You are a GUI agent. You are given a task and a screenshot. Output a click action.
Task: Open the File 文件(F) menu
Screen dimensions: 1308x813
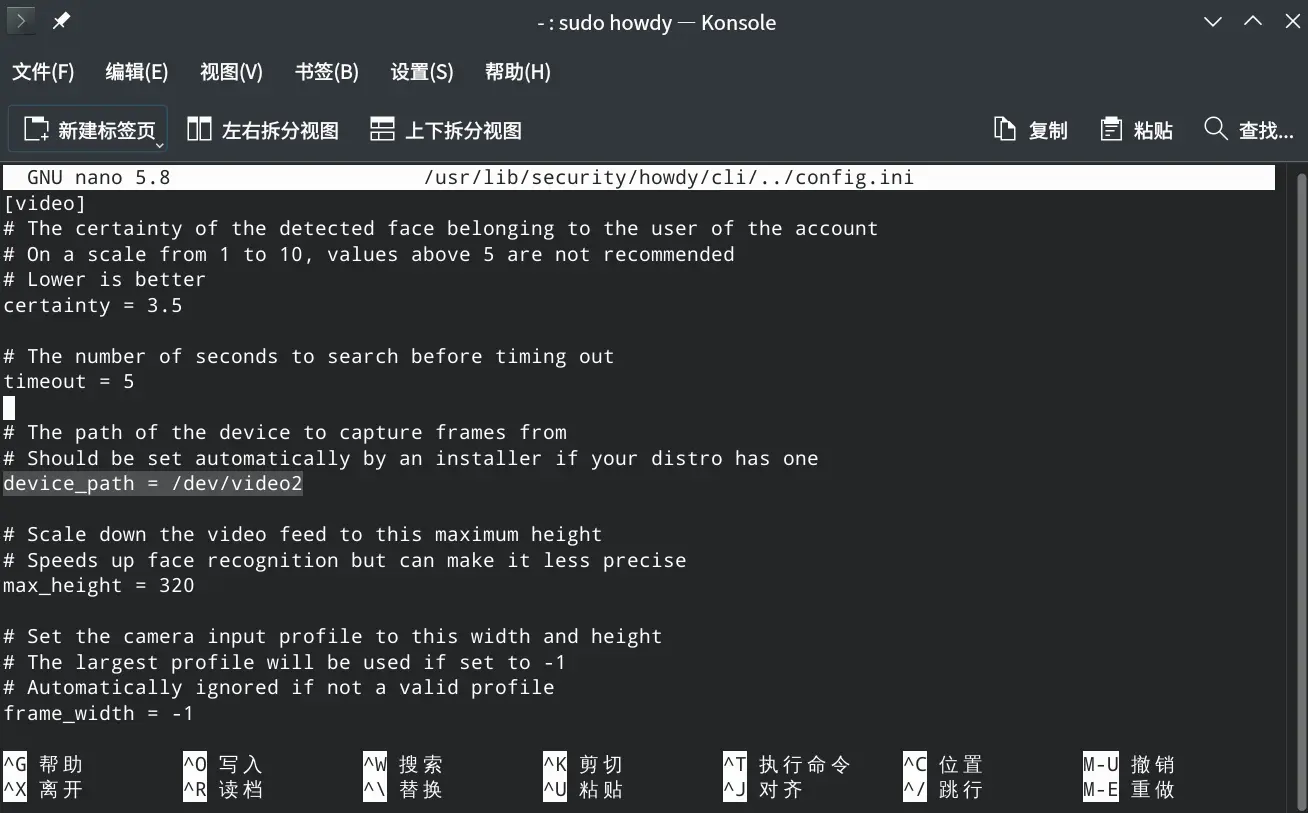click(x=43, y=72)
